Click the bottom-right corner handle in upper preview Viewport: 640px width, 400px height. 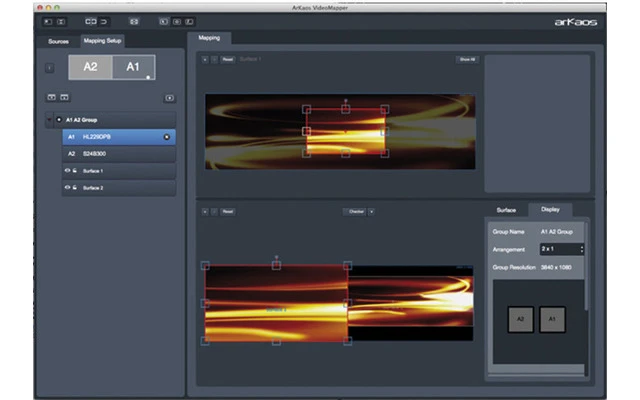tap(384, 153)
